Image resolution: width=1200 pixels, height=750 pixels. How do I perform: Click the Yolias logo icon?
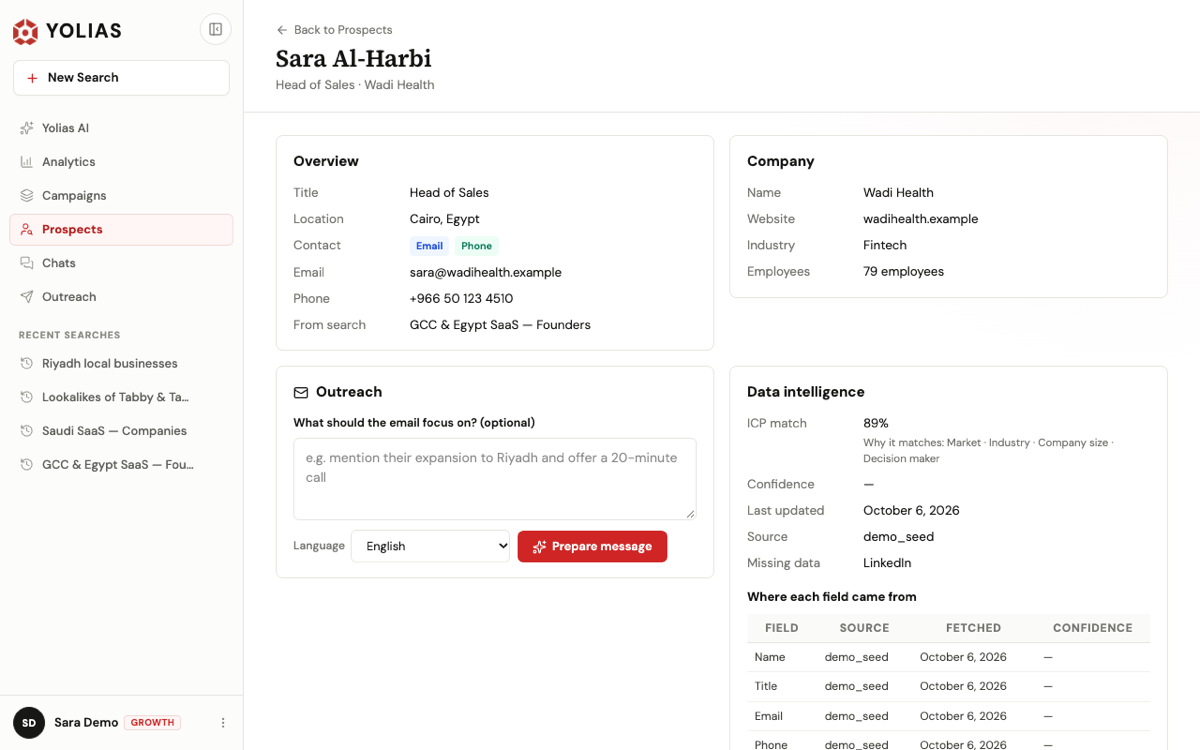pyautogui.click(x=25, y=31)
